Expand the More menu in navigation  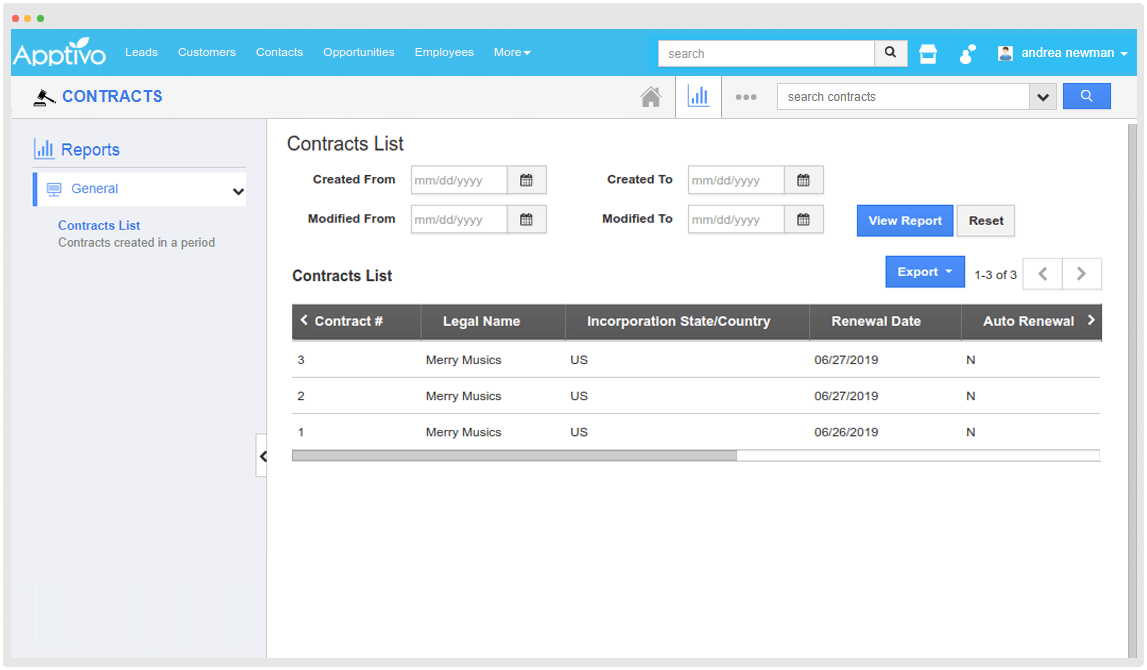click(511, 52)
